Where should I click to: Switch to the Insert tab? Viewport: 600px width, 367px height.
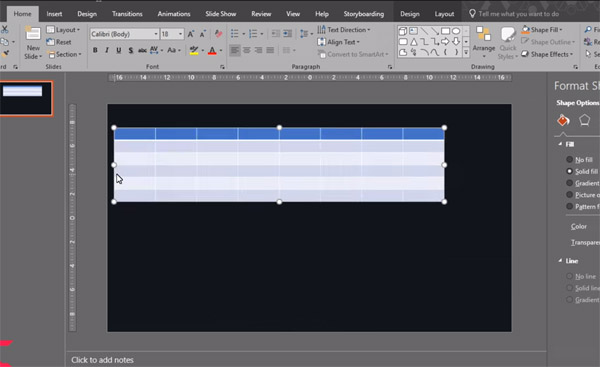click(x=54, y=14)
